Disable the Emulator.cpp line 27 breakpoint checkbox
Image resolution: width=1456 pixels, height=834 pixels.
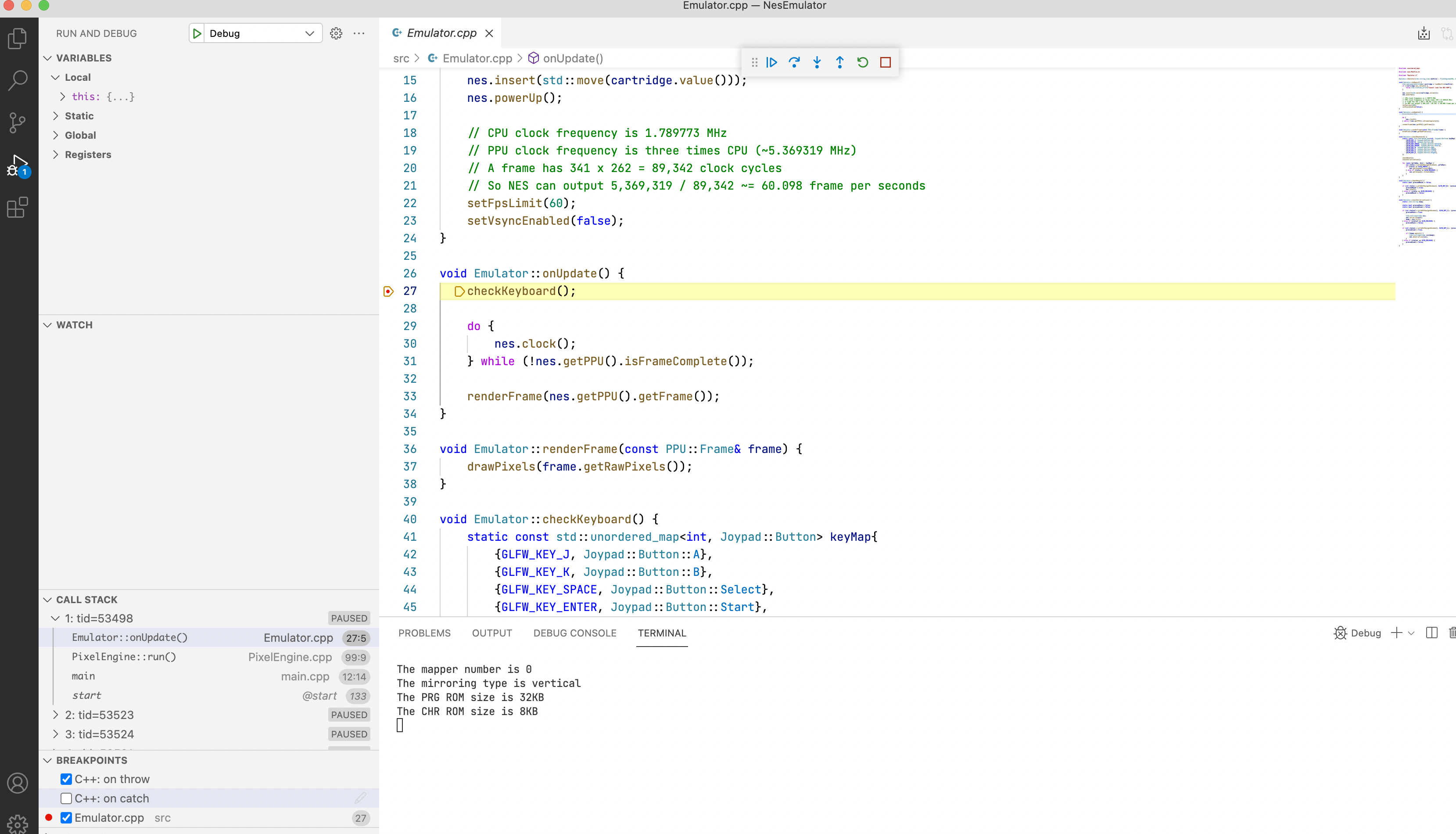point(66,818)
